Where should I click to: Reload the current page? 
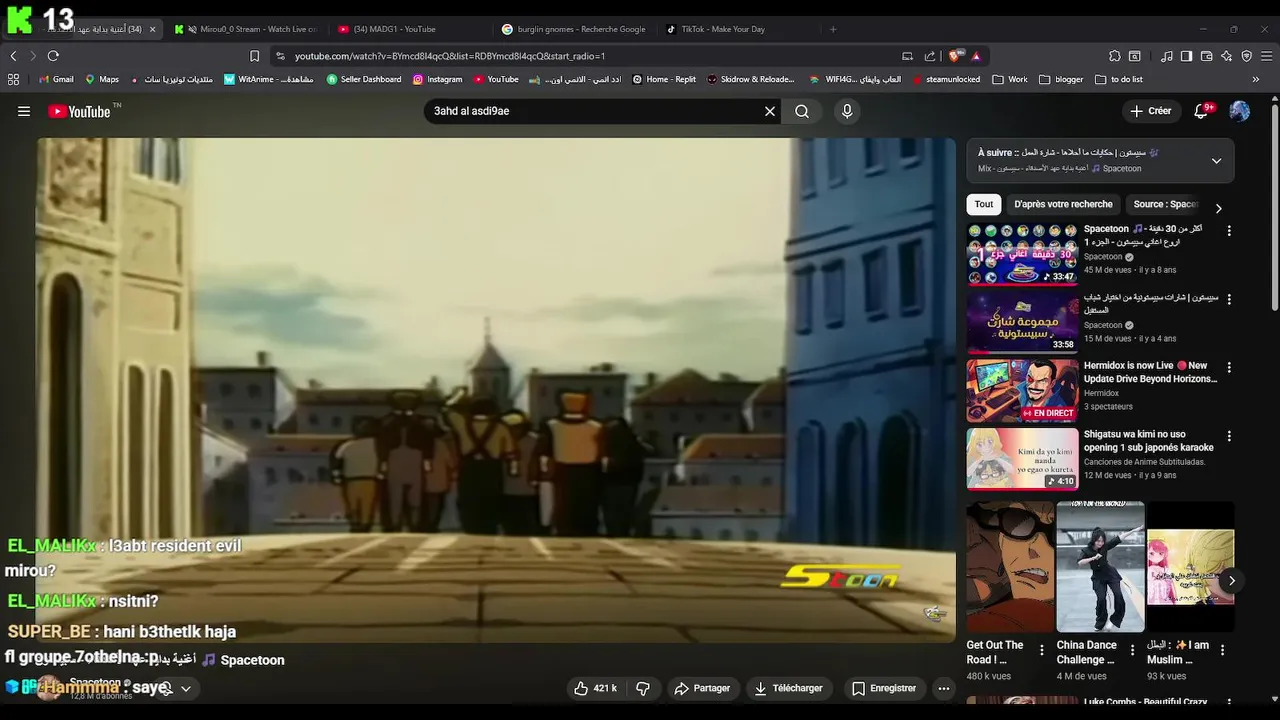click(x=53, y=56)
